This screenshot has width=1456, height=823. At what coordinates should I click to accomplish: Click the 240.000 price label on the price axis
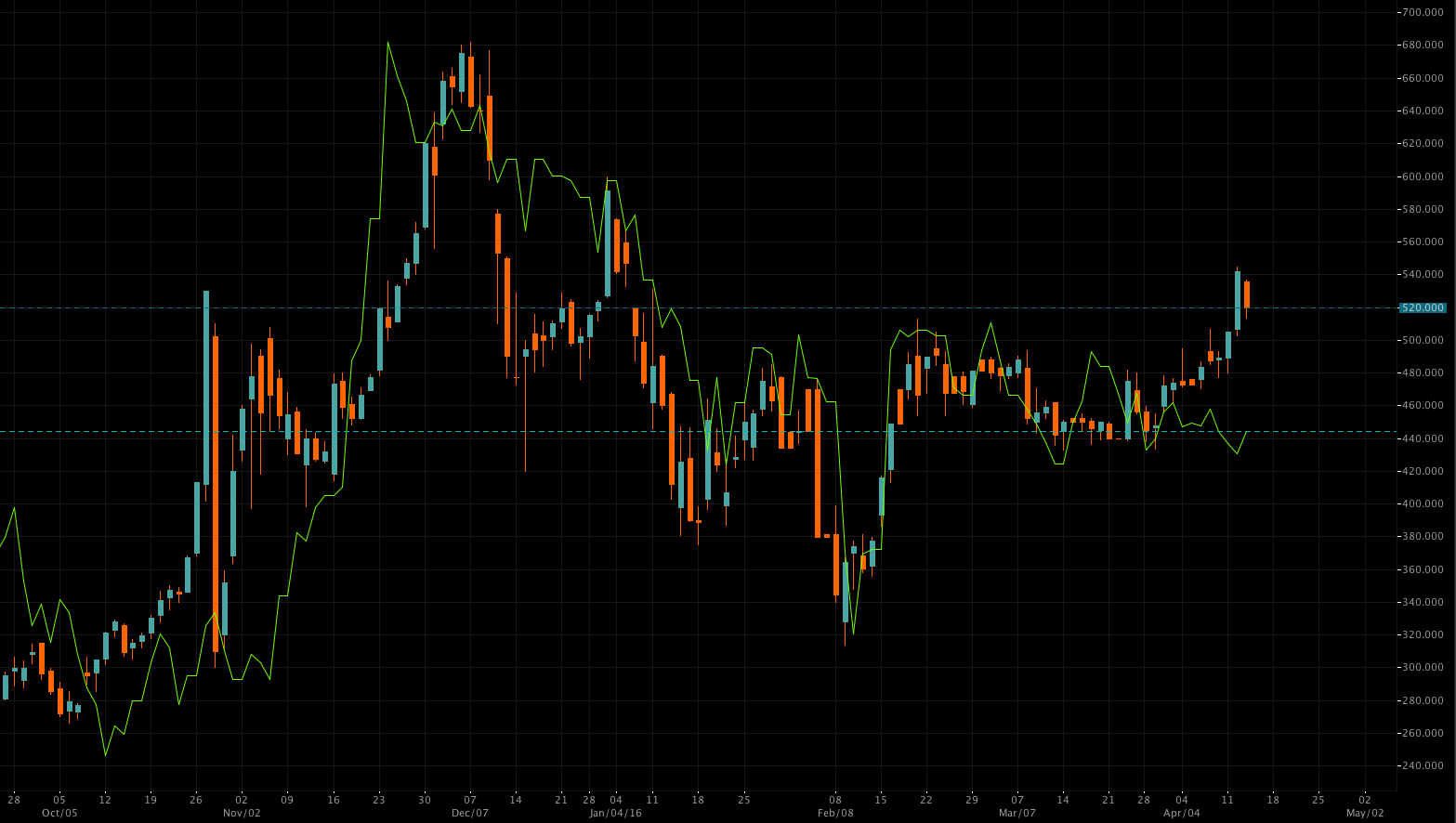[1423, 766]
